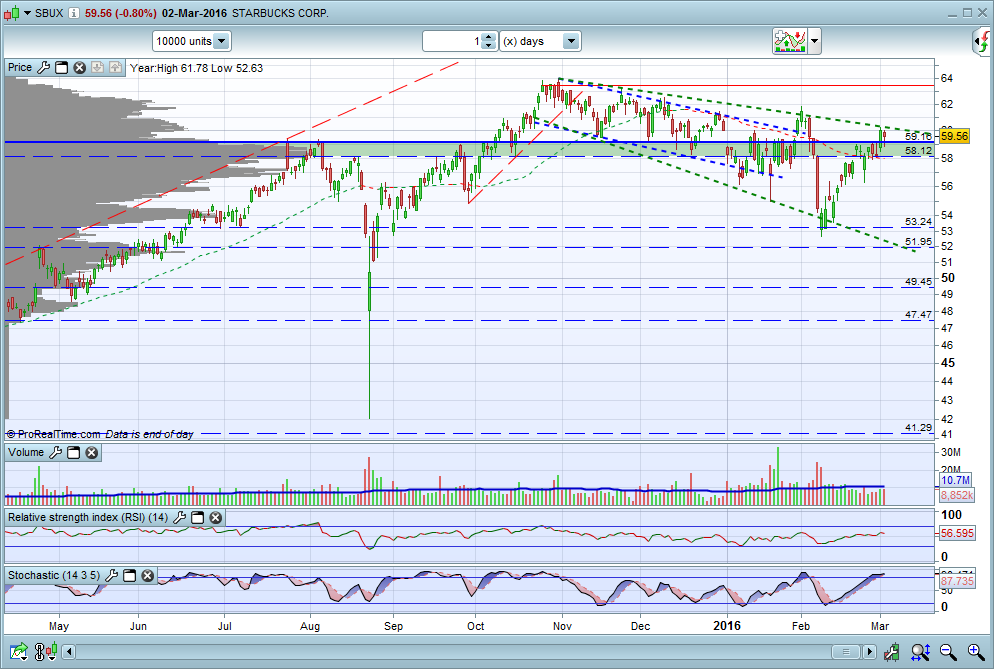This screenshot has height=669, width=994.
Task: Click the 2016 date axis label
Action: tap(726, 626)
